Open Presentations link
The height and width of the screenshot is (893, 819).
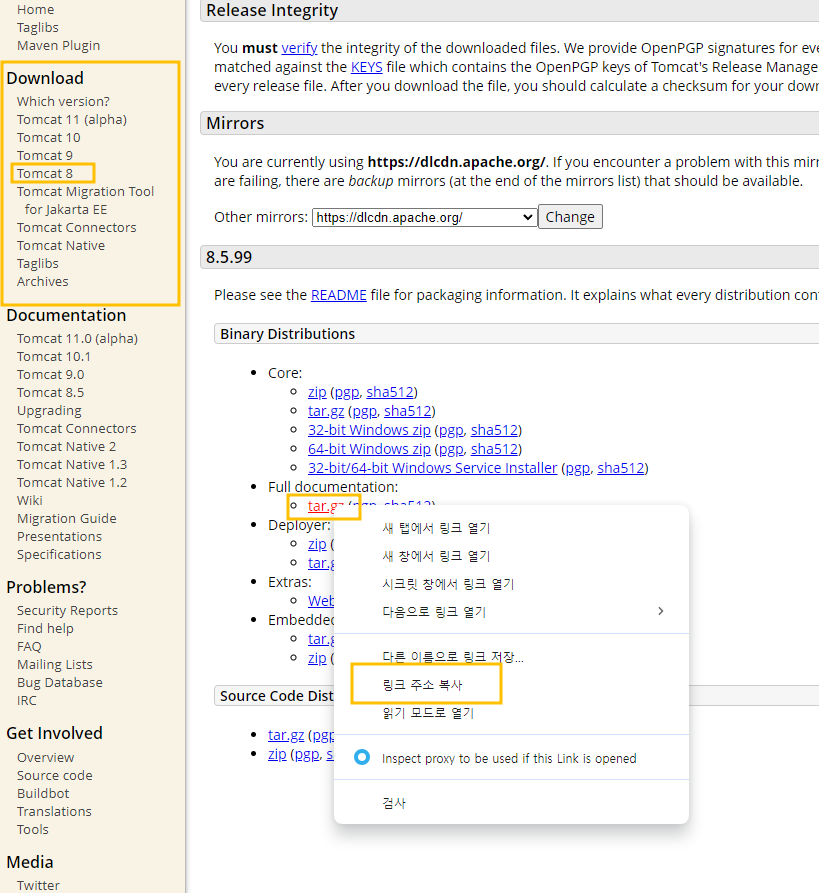[x=59, y=536]
